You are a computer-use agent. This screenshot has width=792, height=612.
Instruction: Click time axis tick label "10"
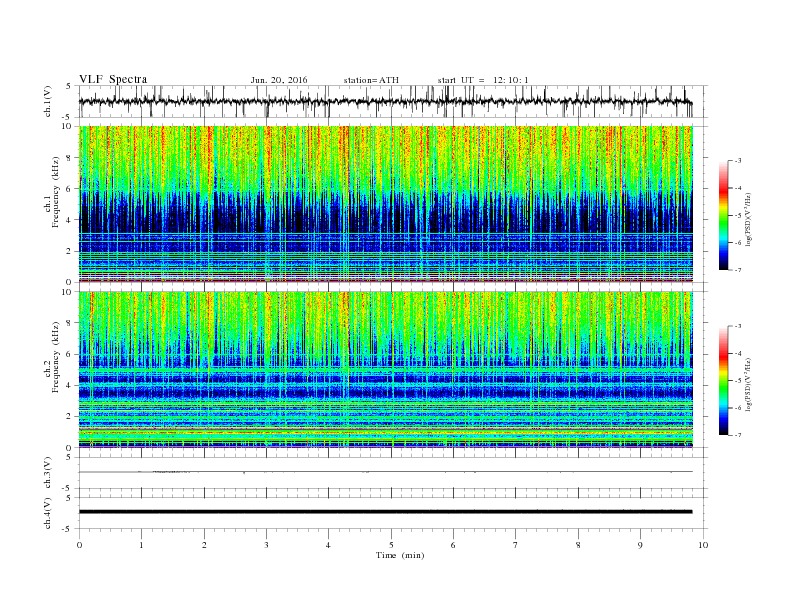[x=703, y=545]
